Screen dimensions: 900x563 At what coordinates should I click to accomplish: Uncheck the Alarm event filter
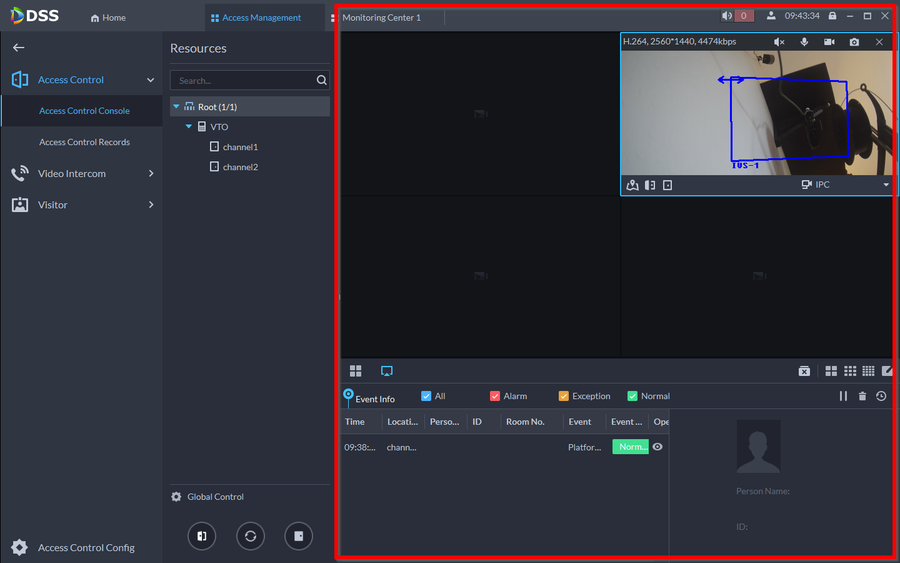pos(495,396)
